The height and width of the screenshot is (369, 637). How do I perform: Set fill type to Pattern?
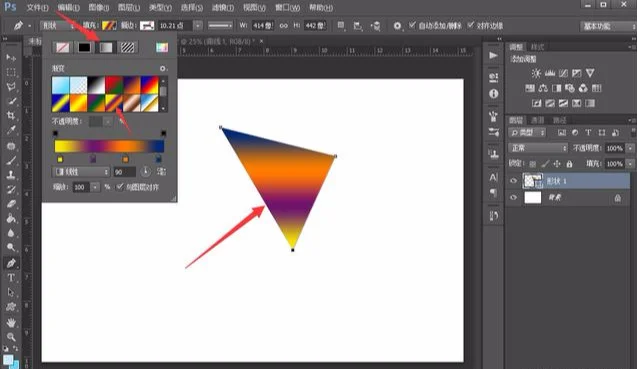tap(127, 48)
